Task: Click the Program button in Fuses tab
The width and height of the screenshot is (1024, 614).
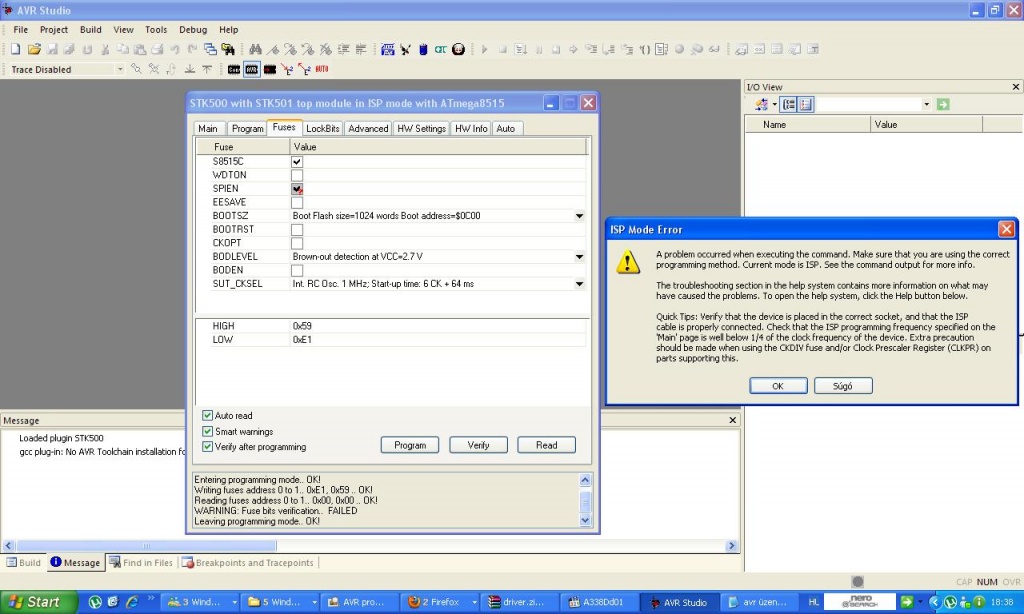Action: [x=410, y=445]
